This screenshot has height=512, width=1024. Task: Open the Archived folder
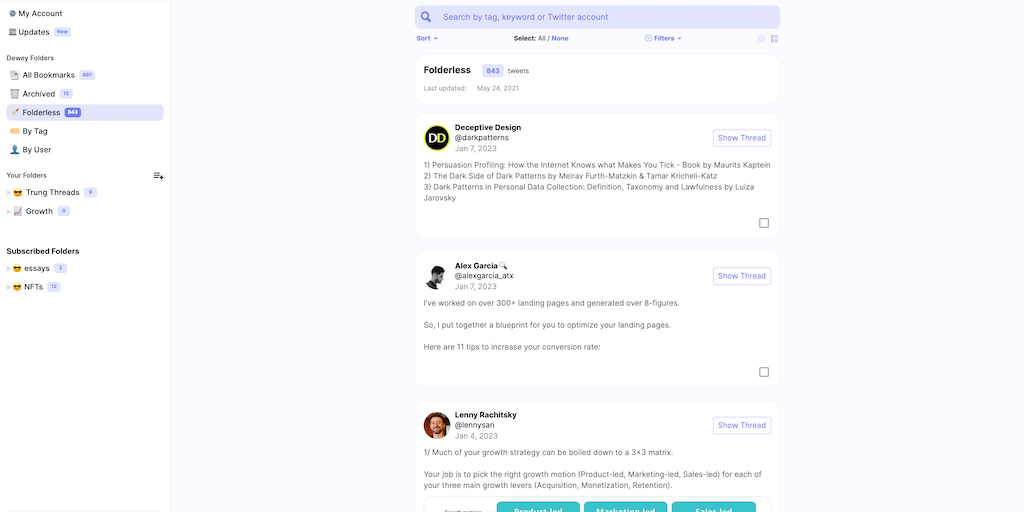coord(39,94)
